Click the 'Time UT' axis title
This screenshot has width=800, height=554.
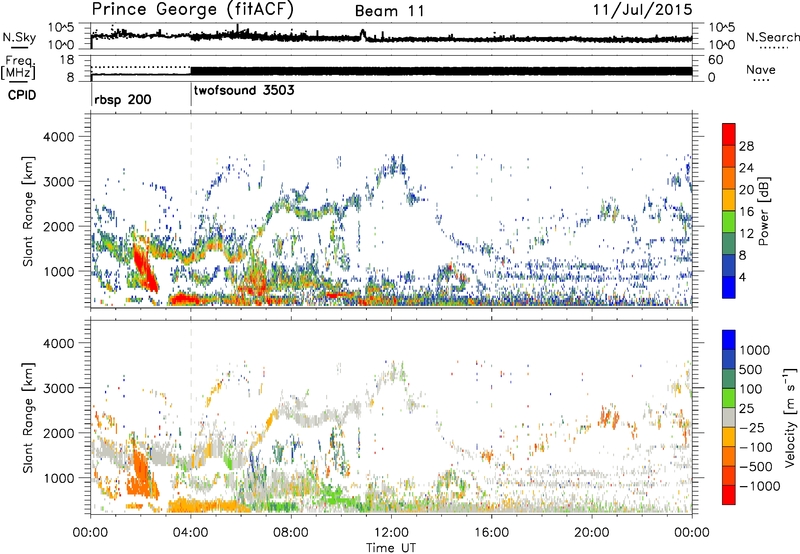[391, 548]
